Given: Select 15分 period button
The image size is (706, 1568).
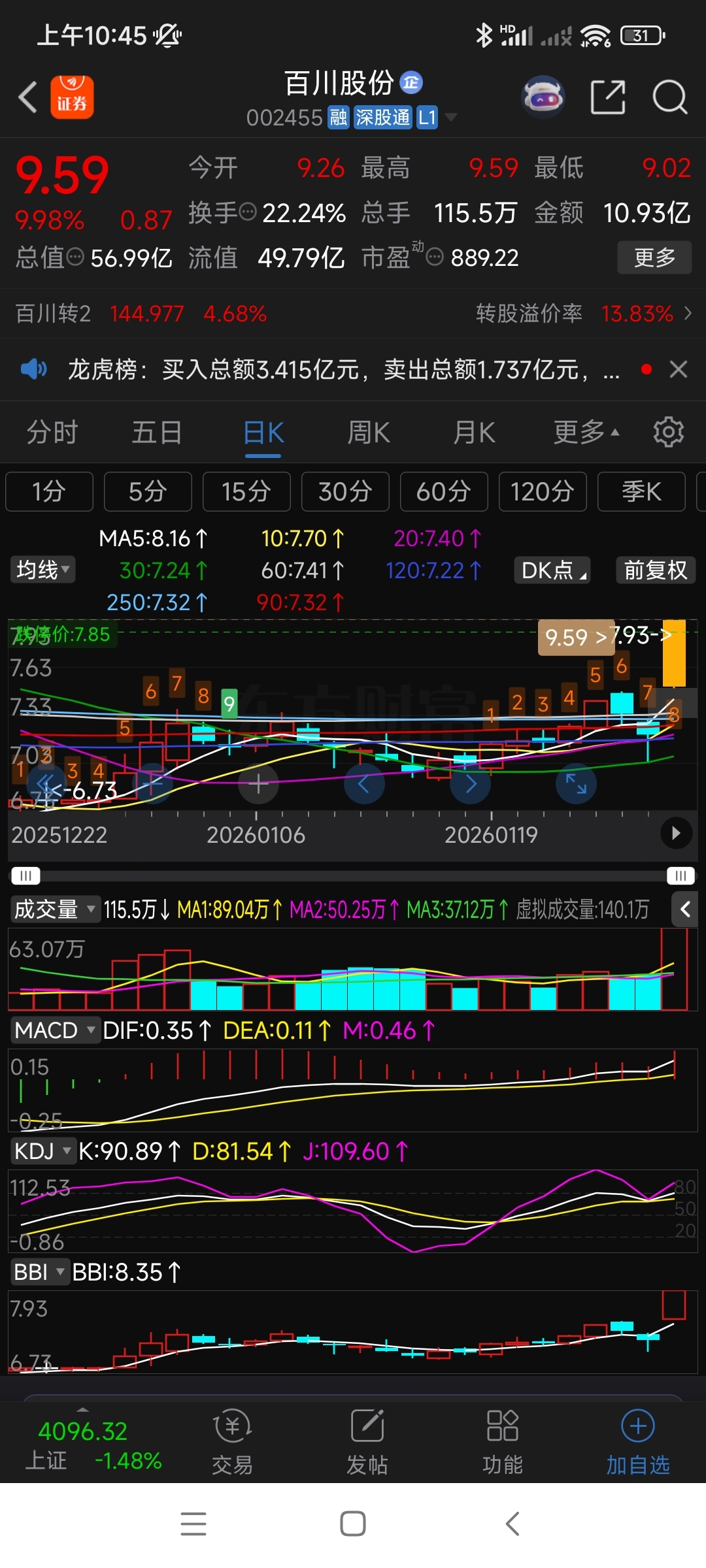Looking at the screenshot, I should pyautogui.click(x=246, y=491).
